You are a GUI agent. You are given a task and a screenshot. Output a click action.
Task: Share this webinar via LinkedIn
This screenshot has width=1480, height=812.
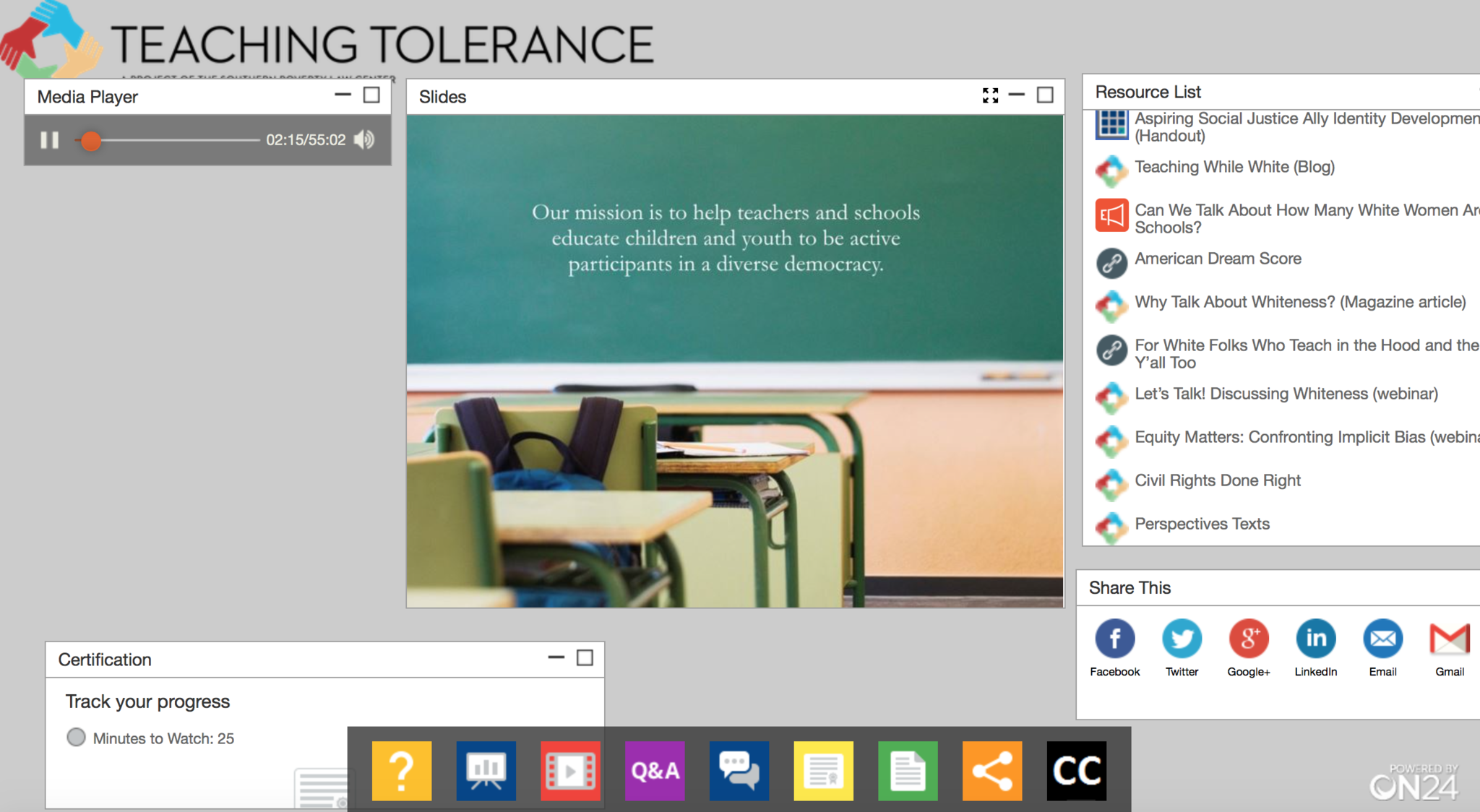[1315, 639]
